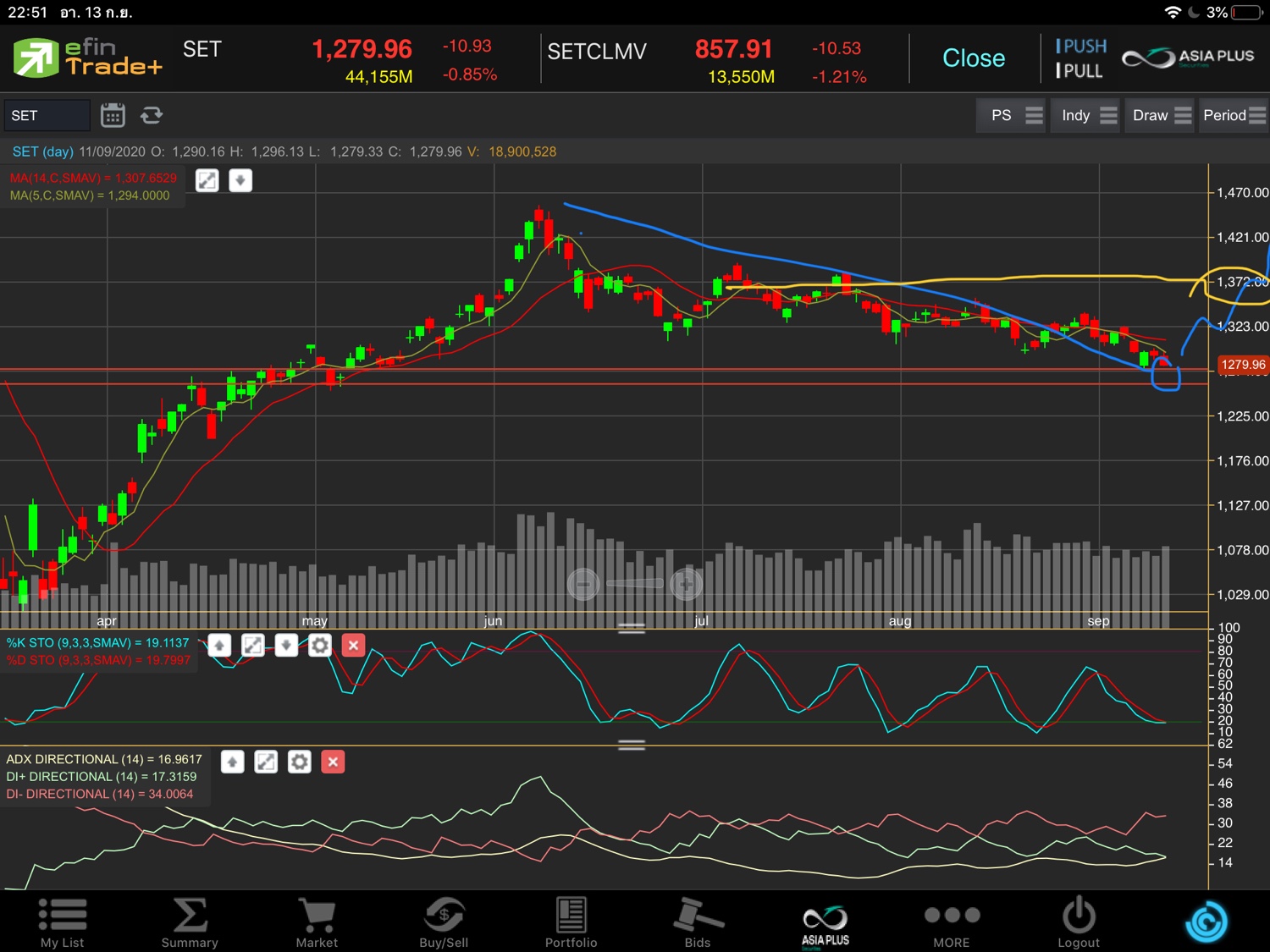This screenshot has width=1270, height=952.
Task: Move the STO indicator panel down
Action: click(x=286, y=646)
